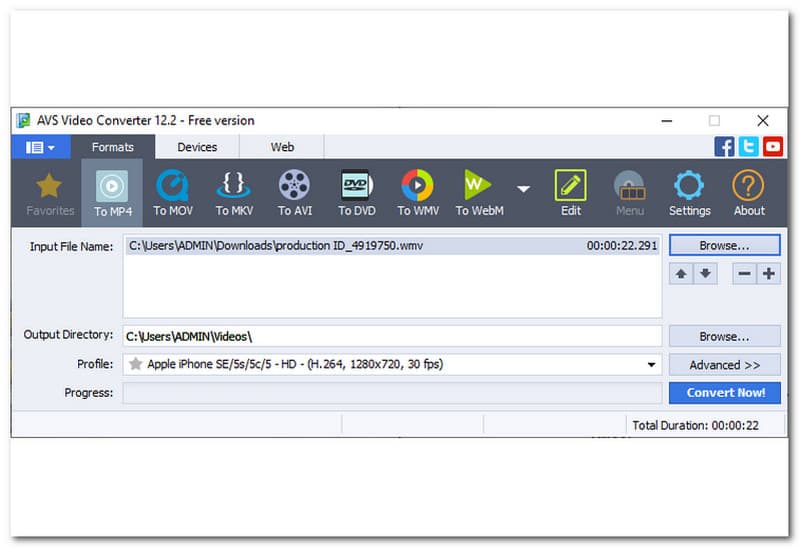Open the Favorites star icon
This screenshot has width=800, height=548.
[49, 193]
